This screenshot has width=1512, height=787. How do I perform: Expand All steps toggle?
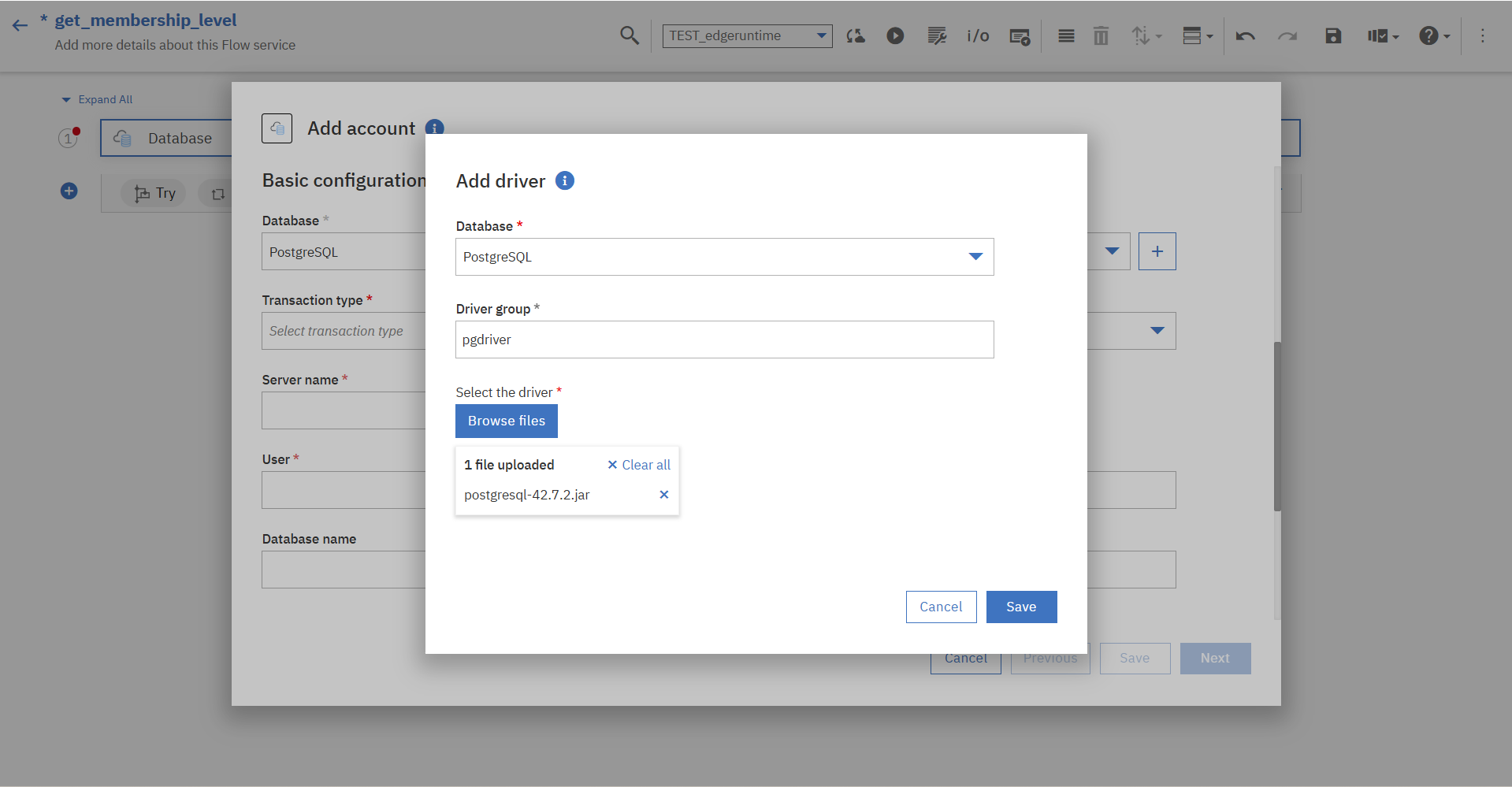pos(97,99)
